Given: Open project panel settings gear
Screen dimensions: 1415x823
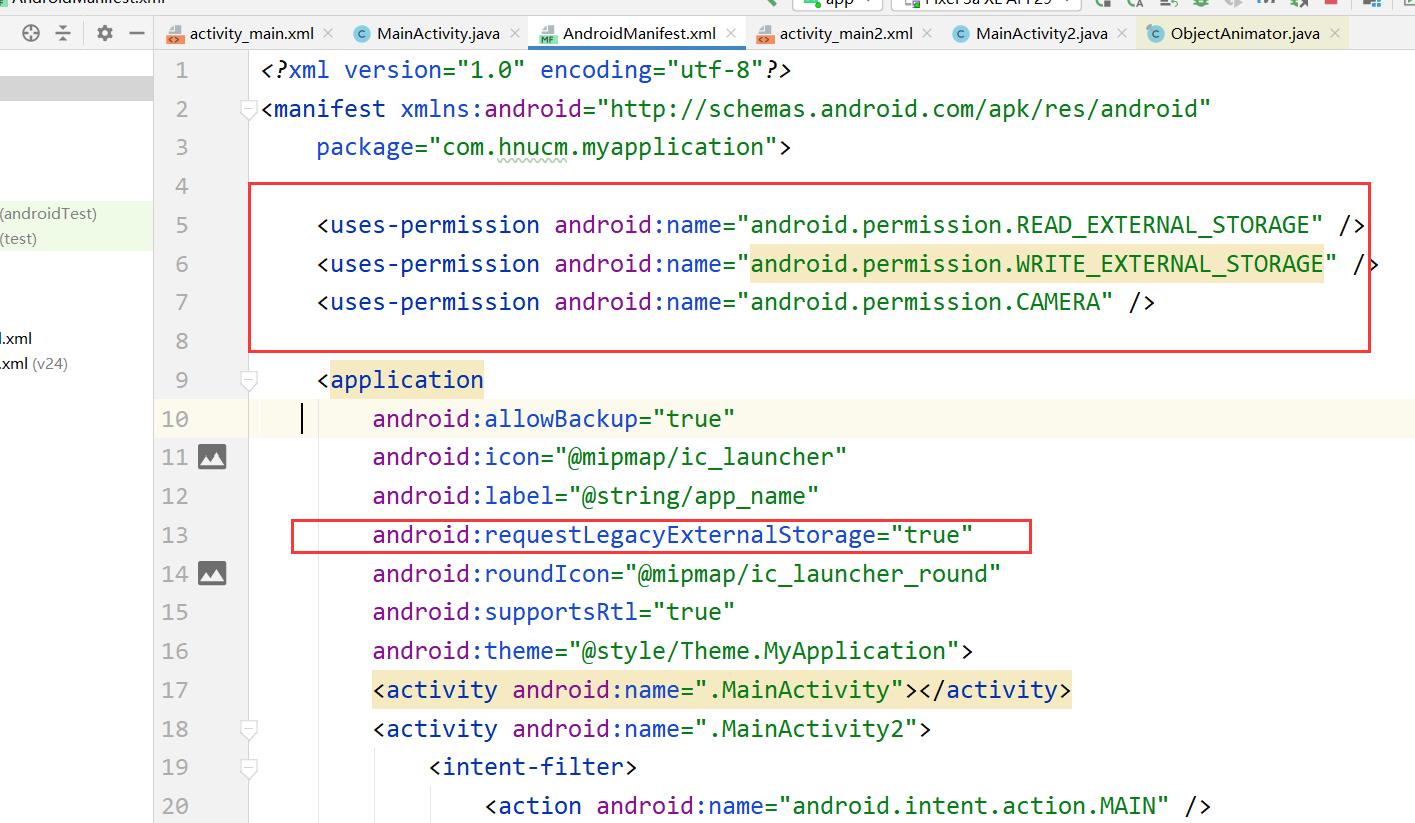Looking at the screenshot, I should 105,33.
